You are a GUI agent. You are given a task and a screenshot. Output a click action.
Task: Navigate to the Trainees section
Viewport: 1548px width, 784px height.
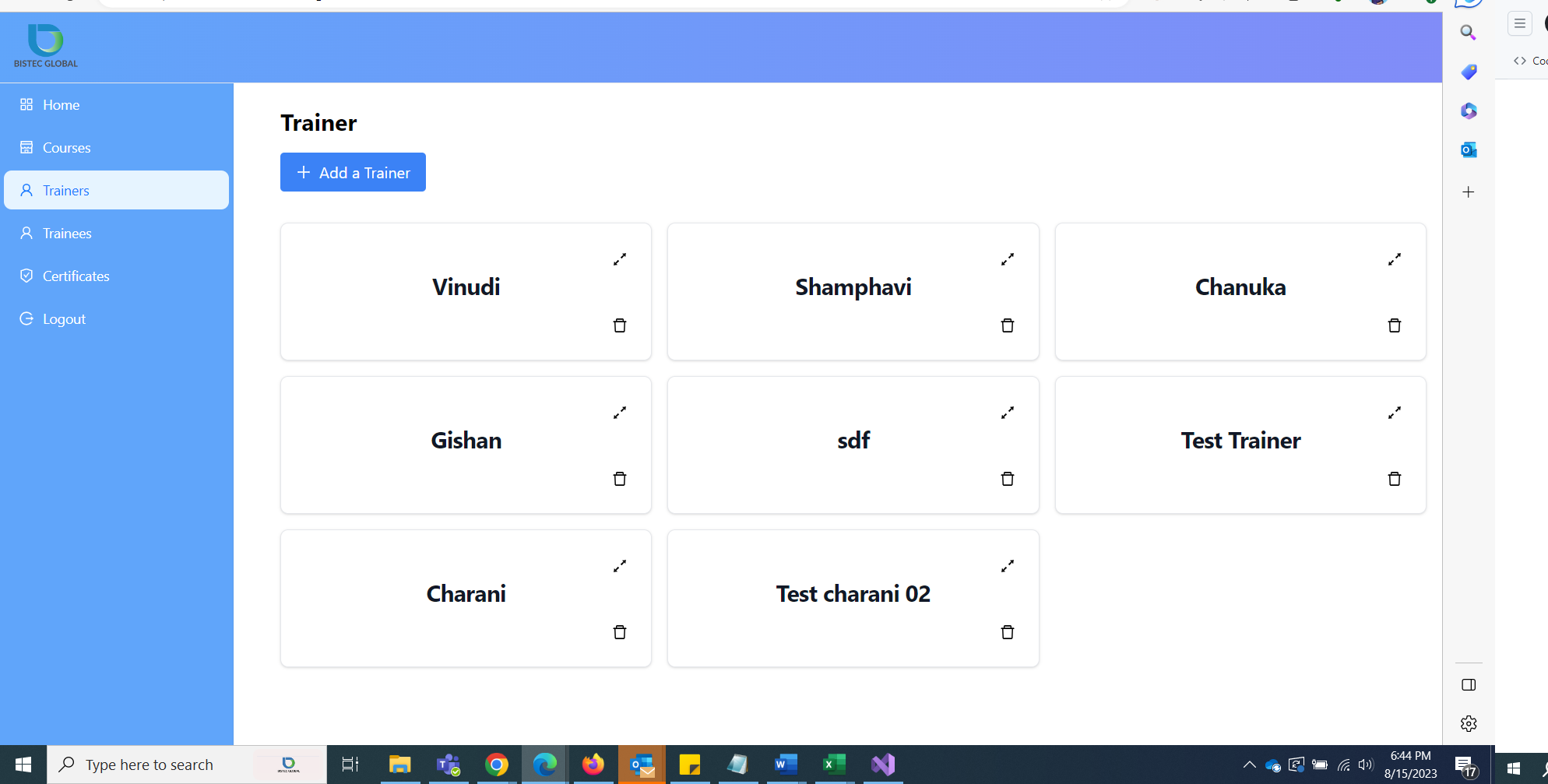tap(65, 233)
